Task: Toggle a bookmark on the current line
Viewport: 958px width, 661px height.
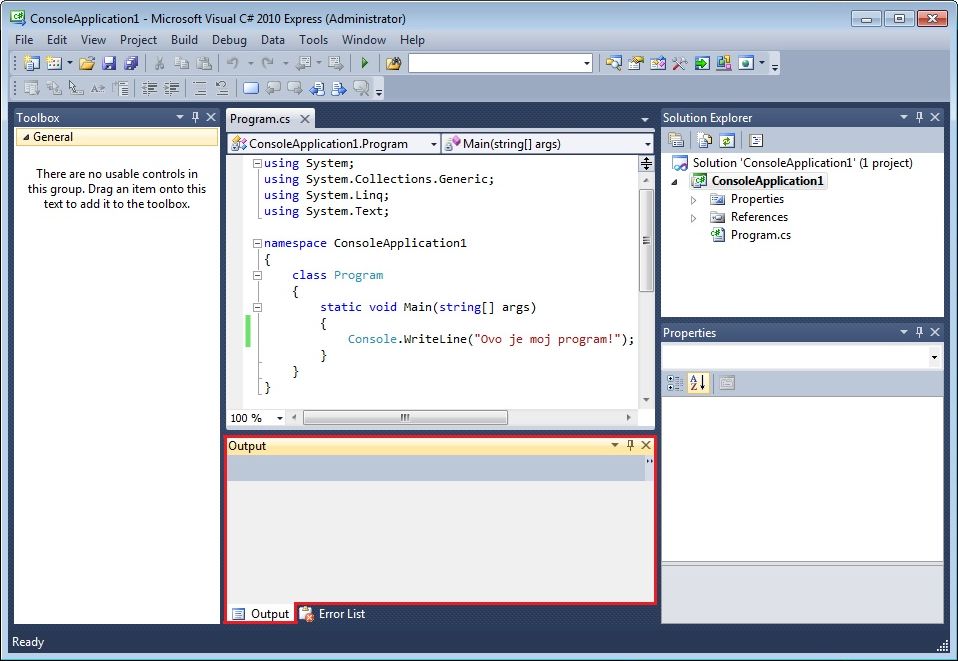Action: coord(250,89)
